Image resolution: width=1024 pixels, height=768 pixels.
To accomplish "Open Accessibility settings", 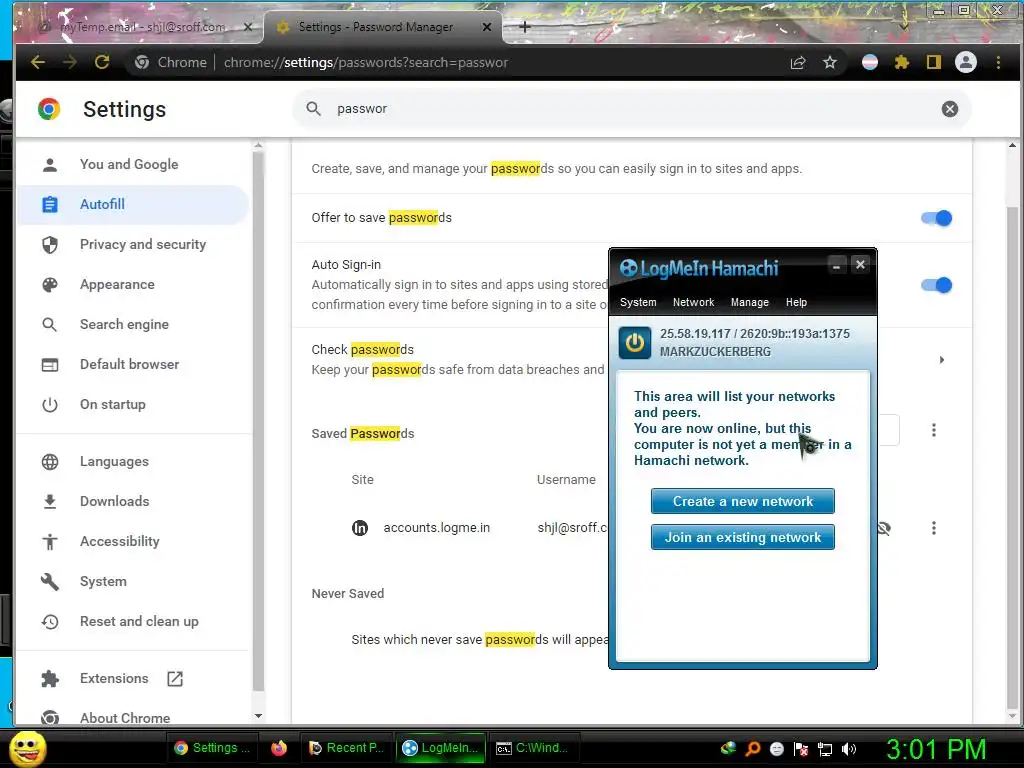I will click(x=133, y=541).
